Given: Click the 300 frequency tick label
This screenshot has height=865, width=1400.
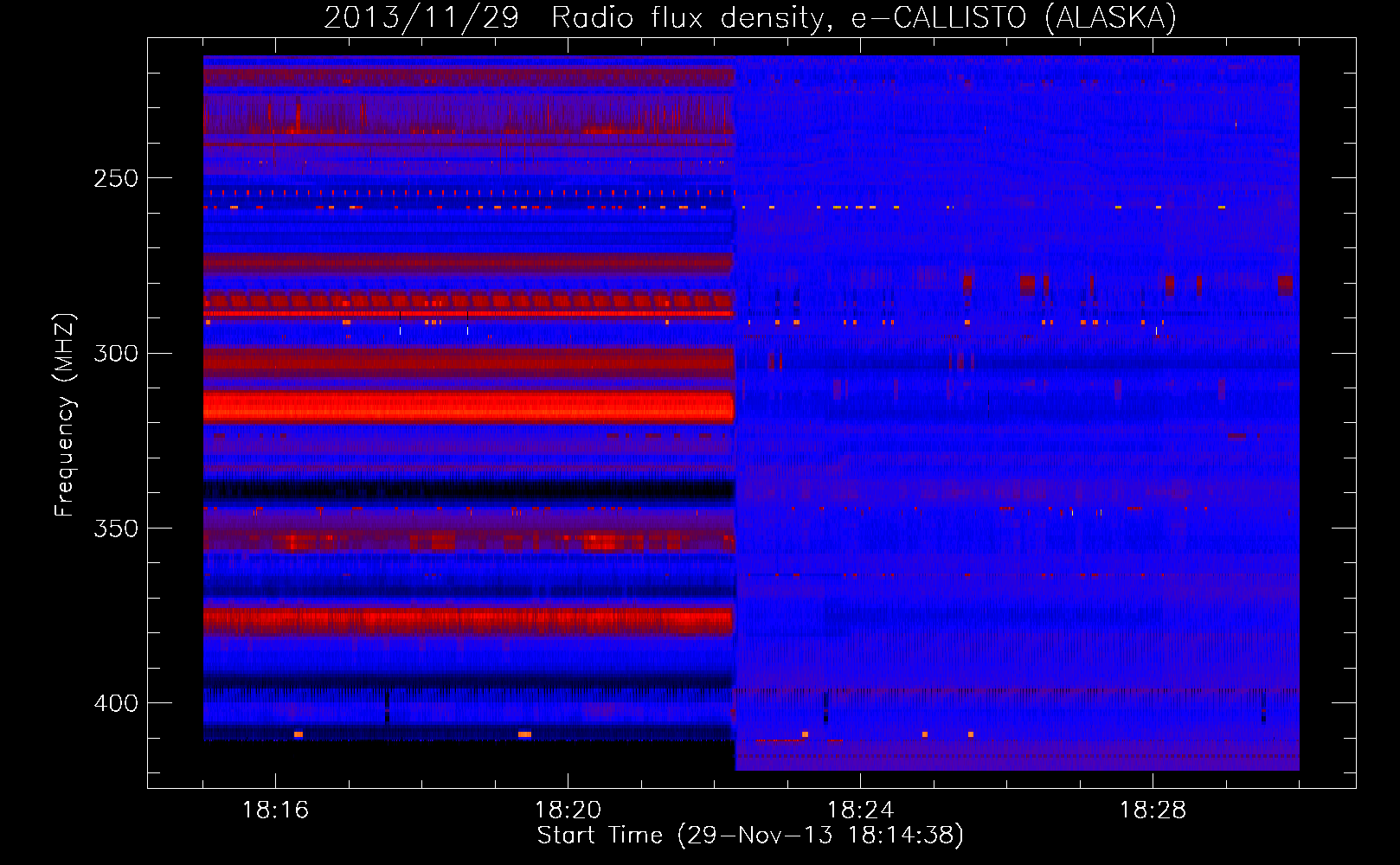Looking at the screenshot, I should coord(116,353).
